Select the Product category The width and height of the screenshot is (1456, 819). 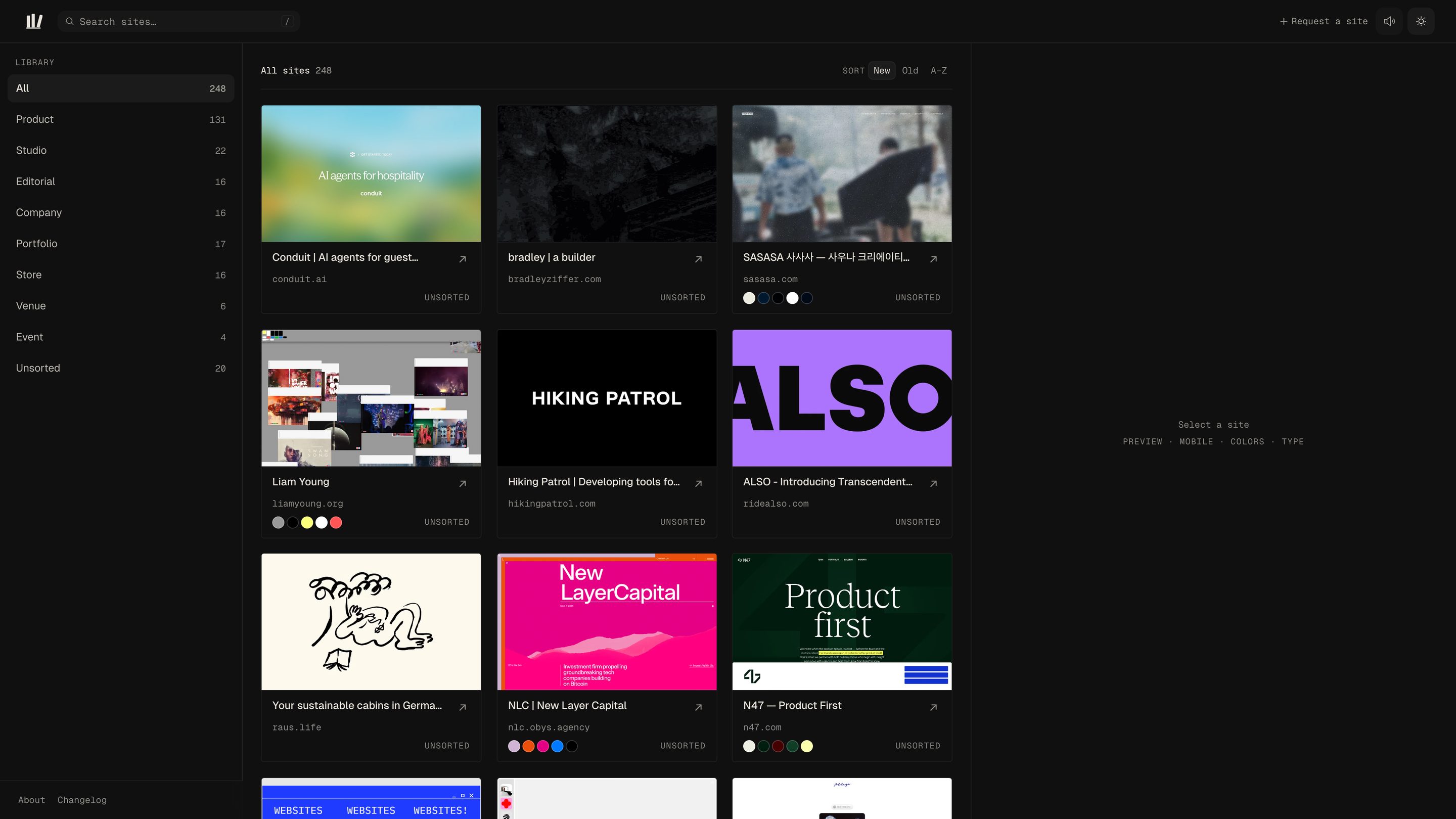coord(121,119)
